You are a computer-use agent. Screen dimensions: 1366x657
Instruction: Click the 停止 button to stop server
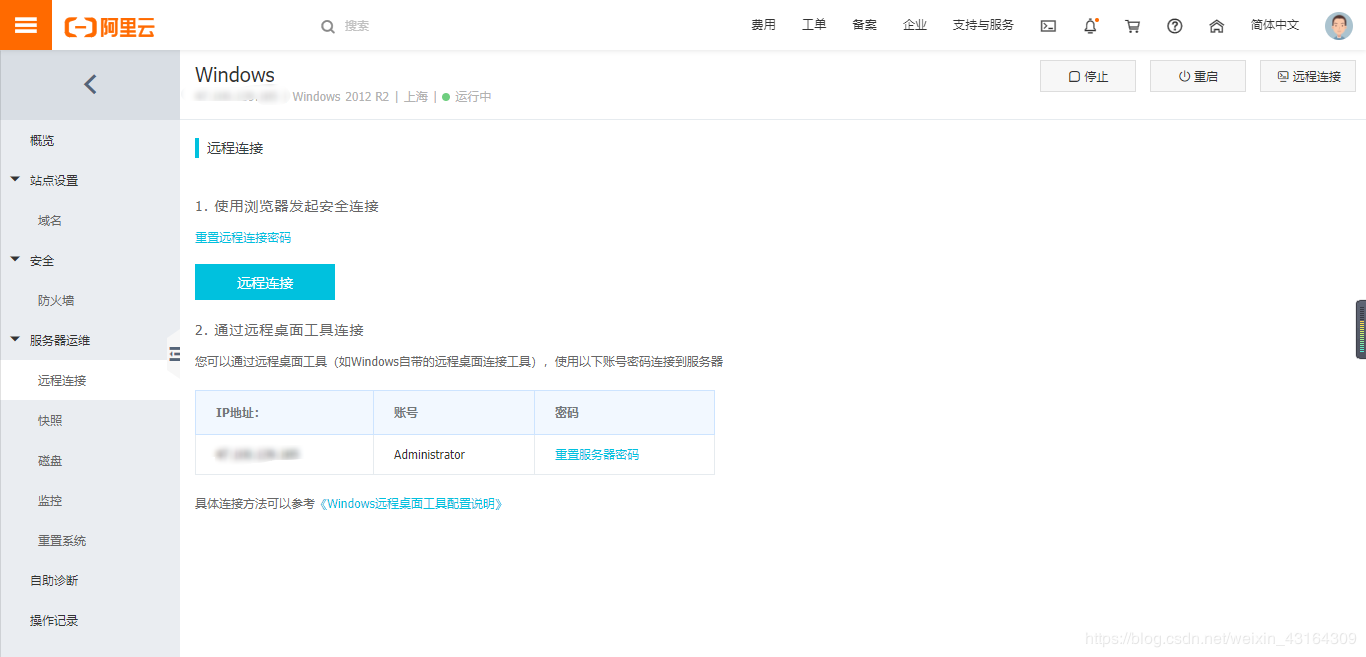tap(1087, 75)
